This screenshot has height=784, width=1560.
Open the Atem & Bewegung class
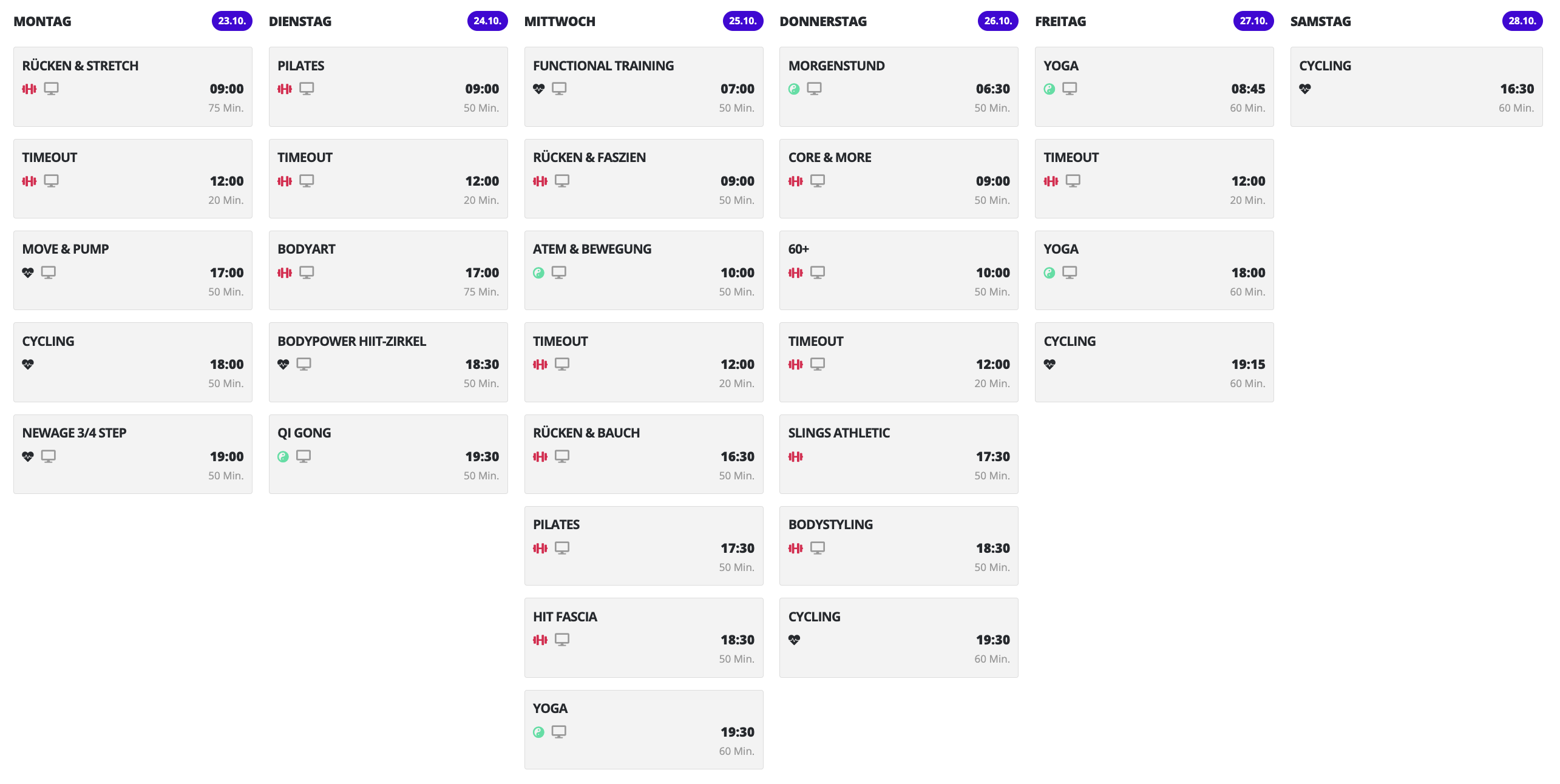pyautogui.click(x=644, y=270)
